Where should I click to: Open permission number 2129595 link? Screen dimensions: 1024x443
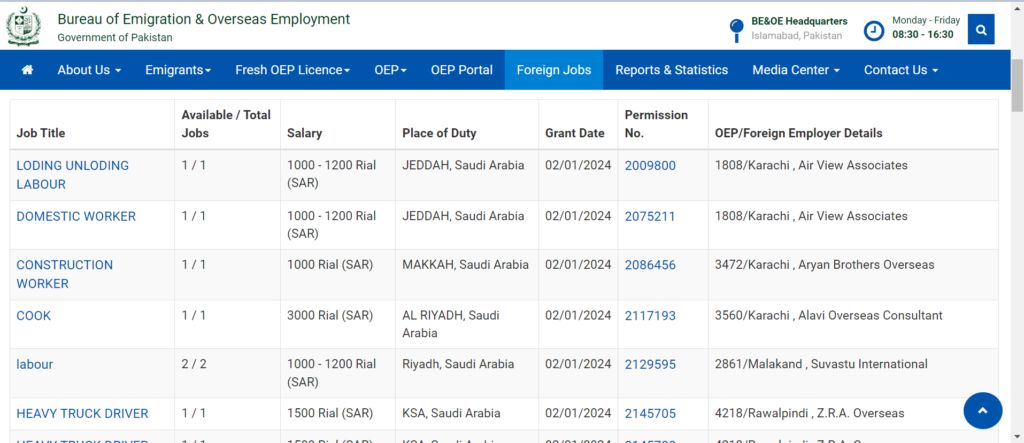pyautogui.click(x=650, y=364)
